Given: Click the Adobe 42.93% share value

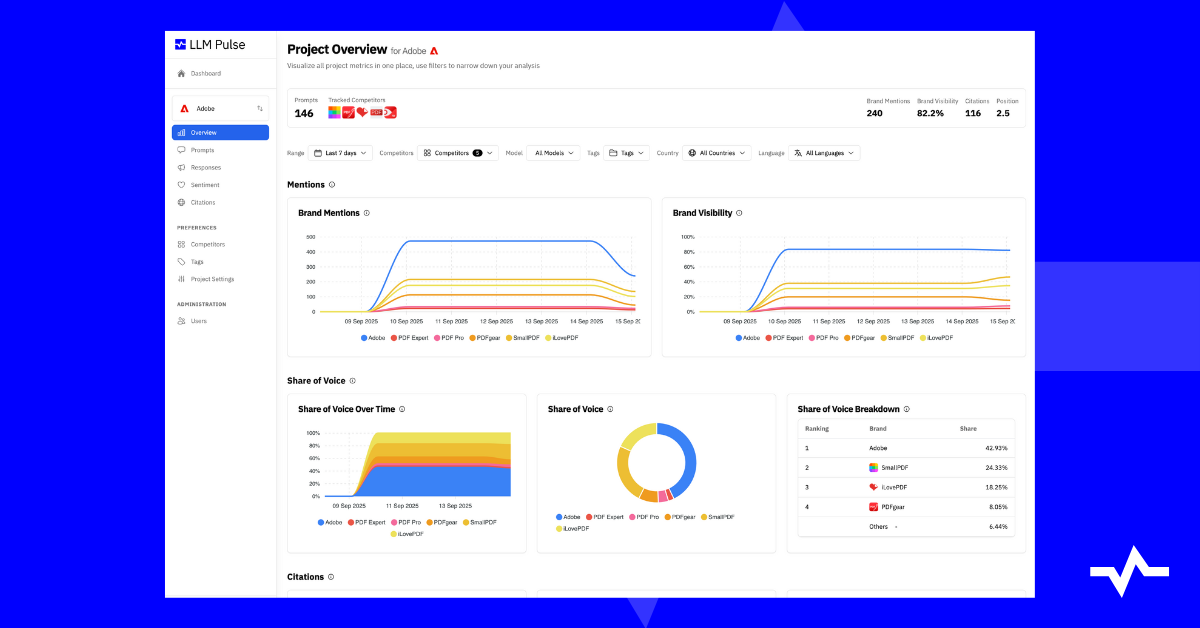Looking at the screenshot, I should point(996,448).
